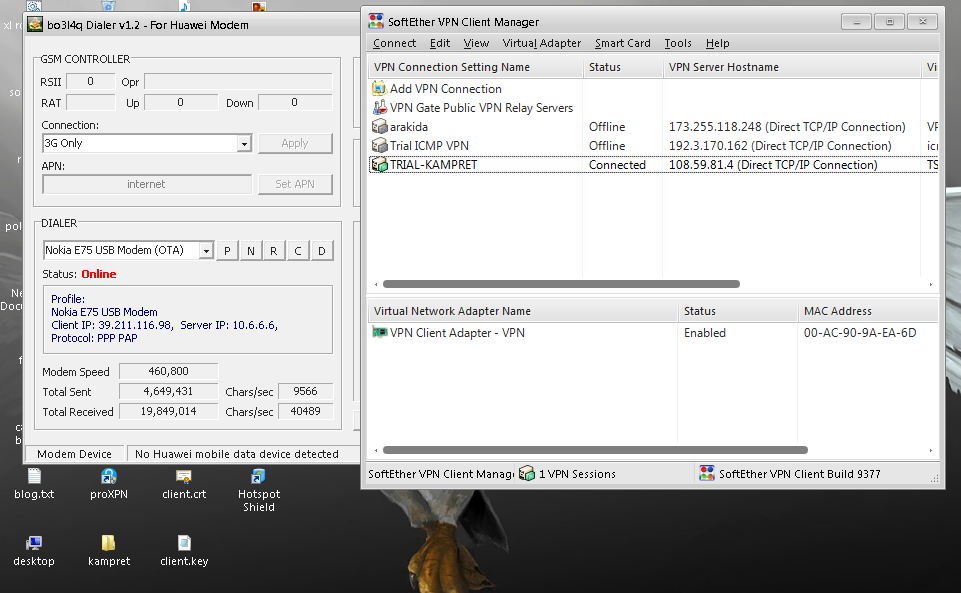Click the Enabled adapter status
This screenshot has width=961, height=593.
(x=705, y=333)
